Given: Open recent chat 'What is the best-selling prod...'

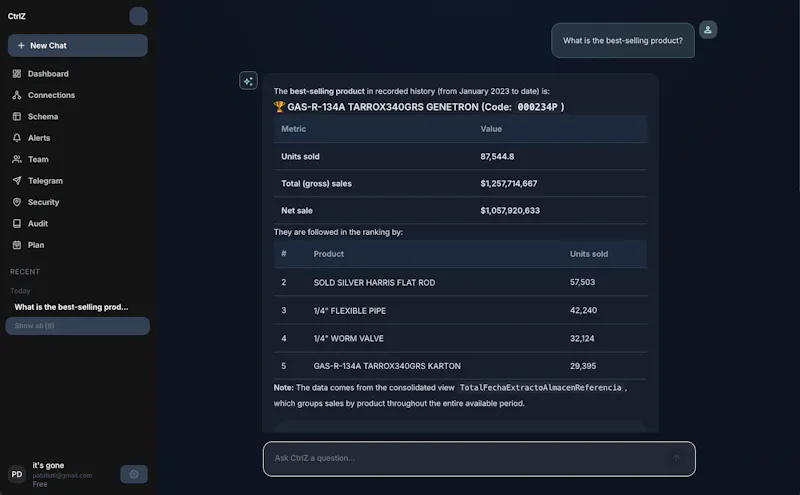Looking at the screenshot, I should click(x=71, y=307).
